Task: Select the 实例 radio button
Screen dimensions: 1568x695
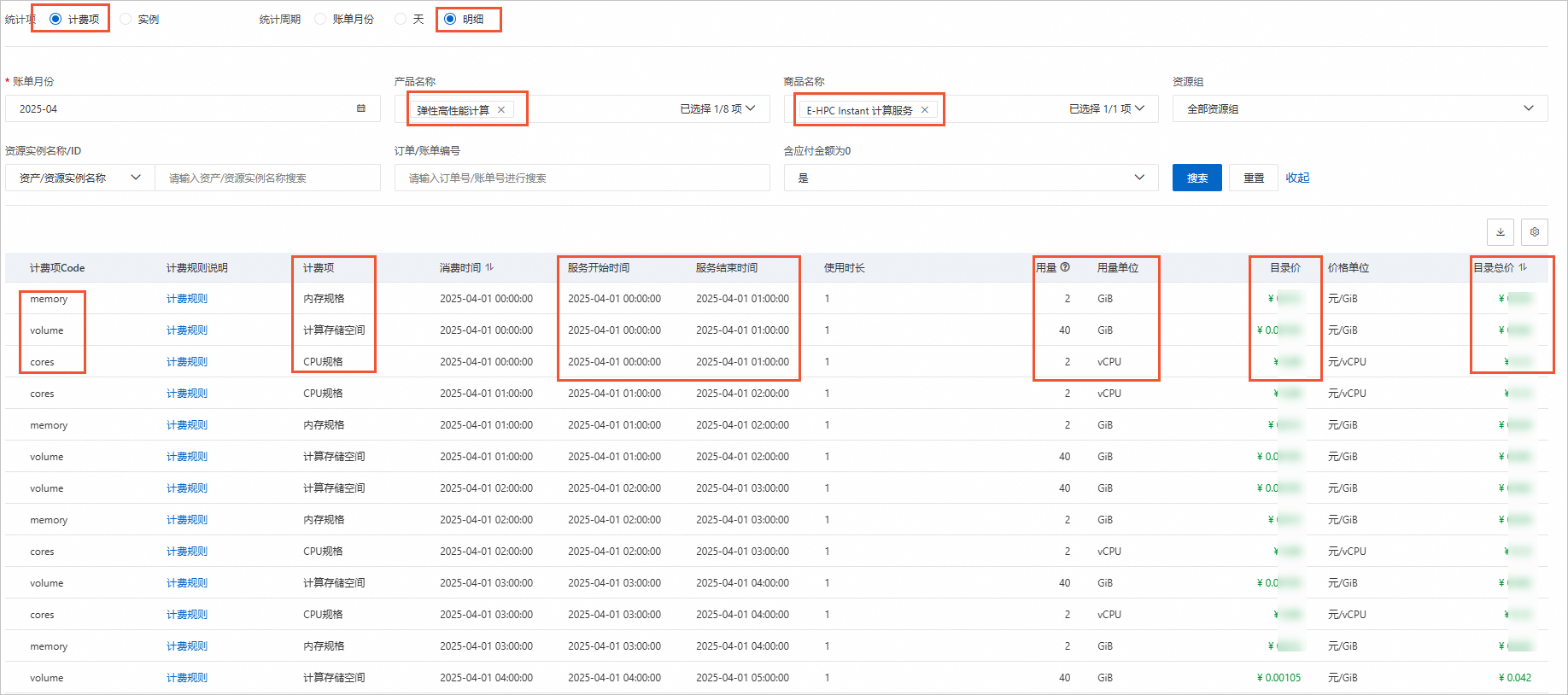Action: (x=126, y=19)
